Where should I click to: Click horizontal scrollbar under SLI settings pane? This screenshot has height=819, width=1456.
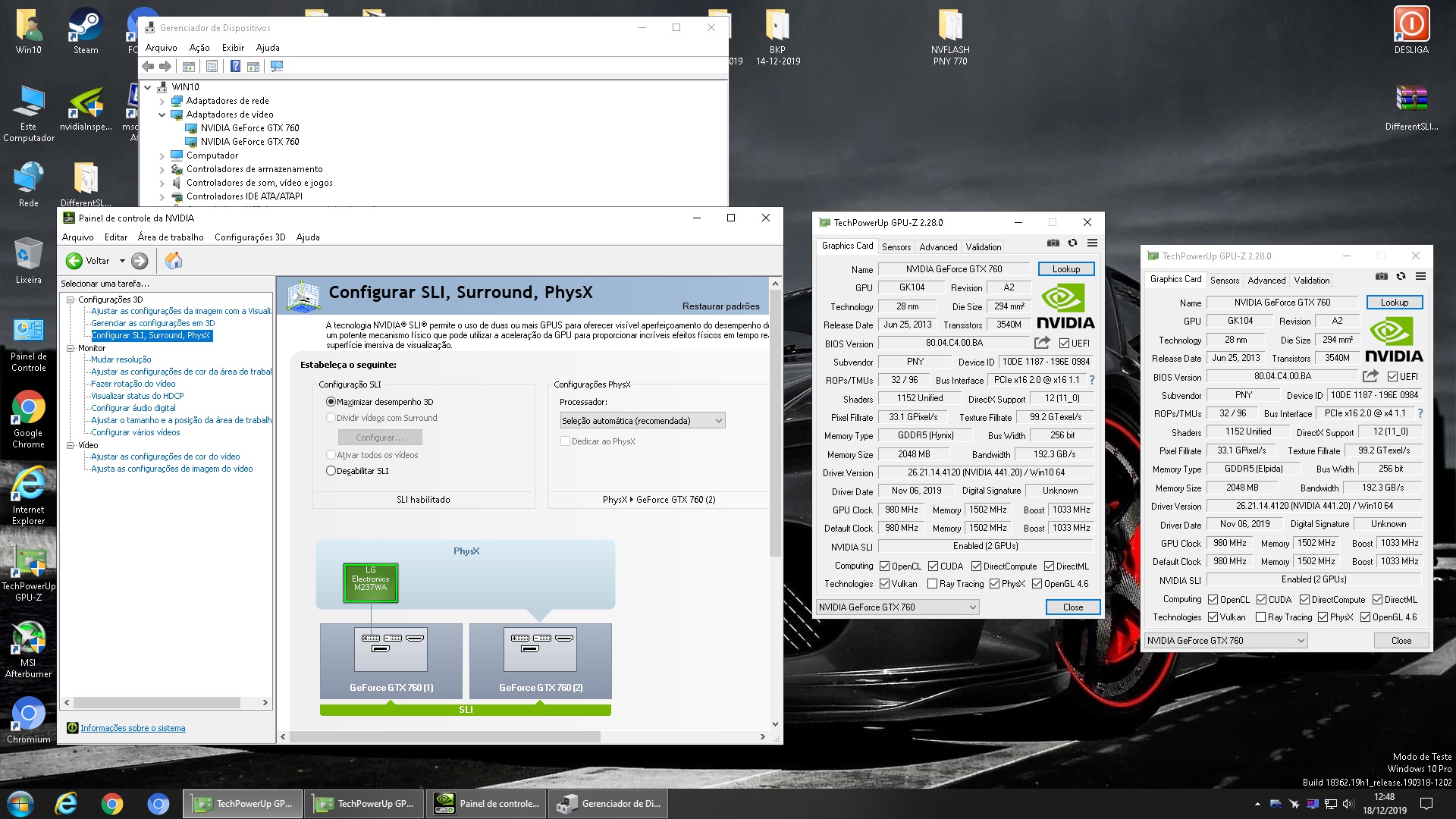coord(446,736)
